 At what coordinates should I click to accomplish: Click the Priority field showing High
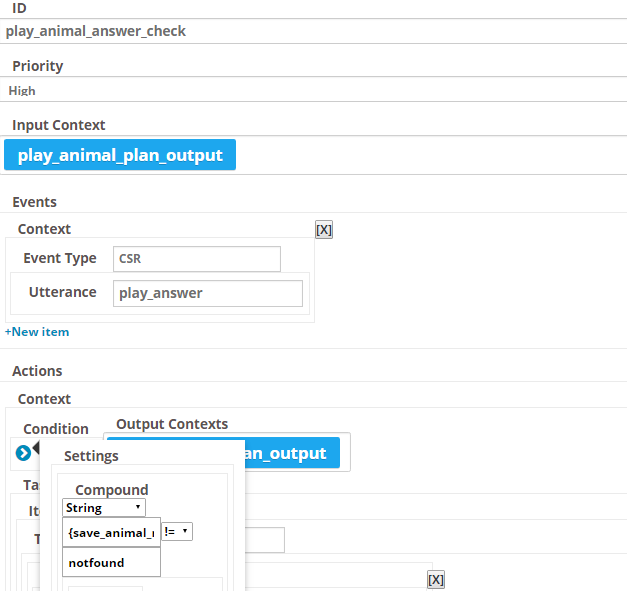314,90
